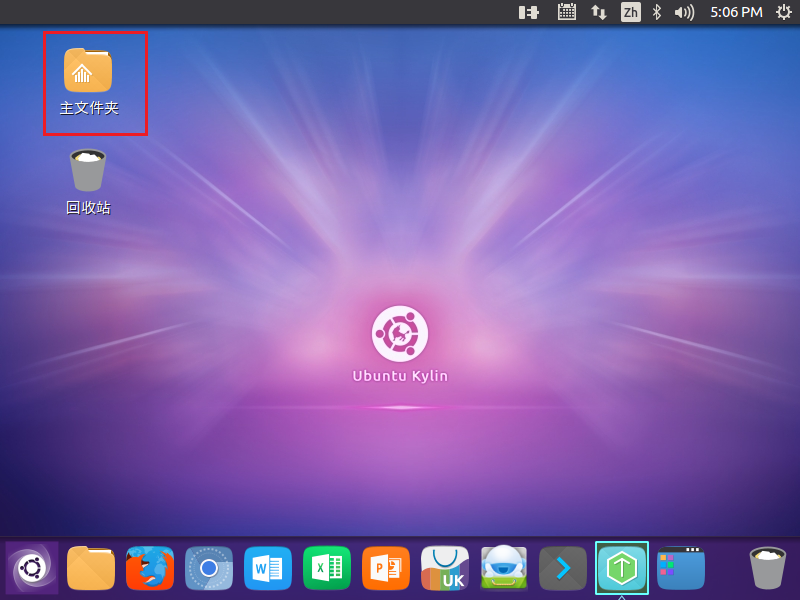The width and height of the screenshot is (800, 600).
Task: Open the robot assistant shopping-basket app
Action: pos(504,568)
